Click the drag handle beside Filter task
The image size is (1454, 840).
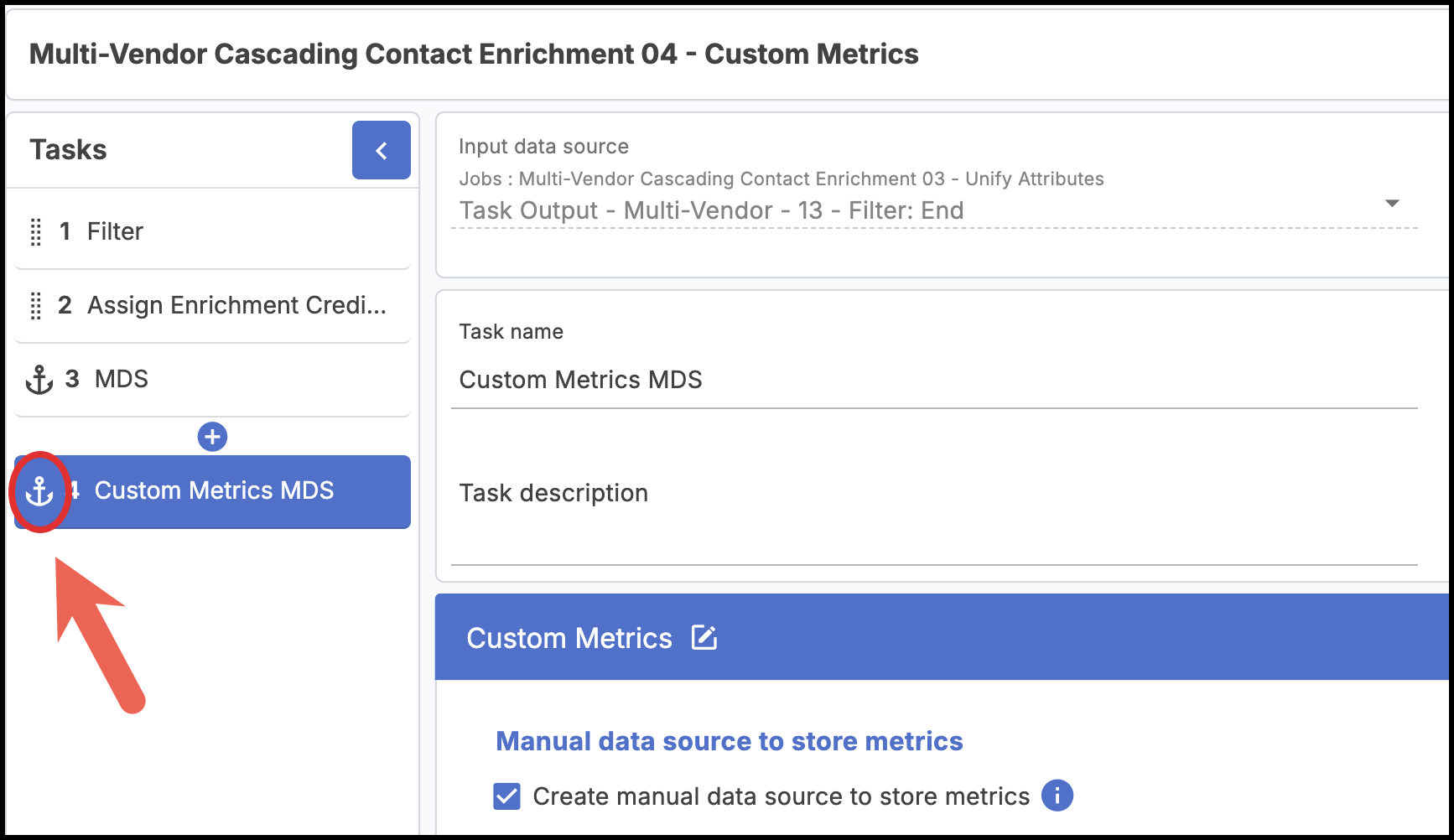(x=36, y=232)
